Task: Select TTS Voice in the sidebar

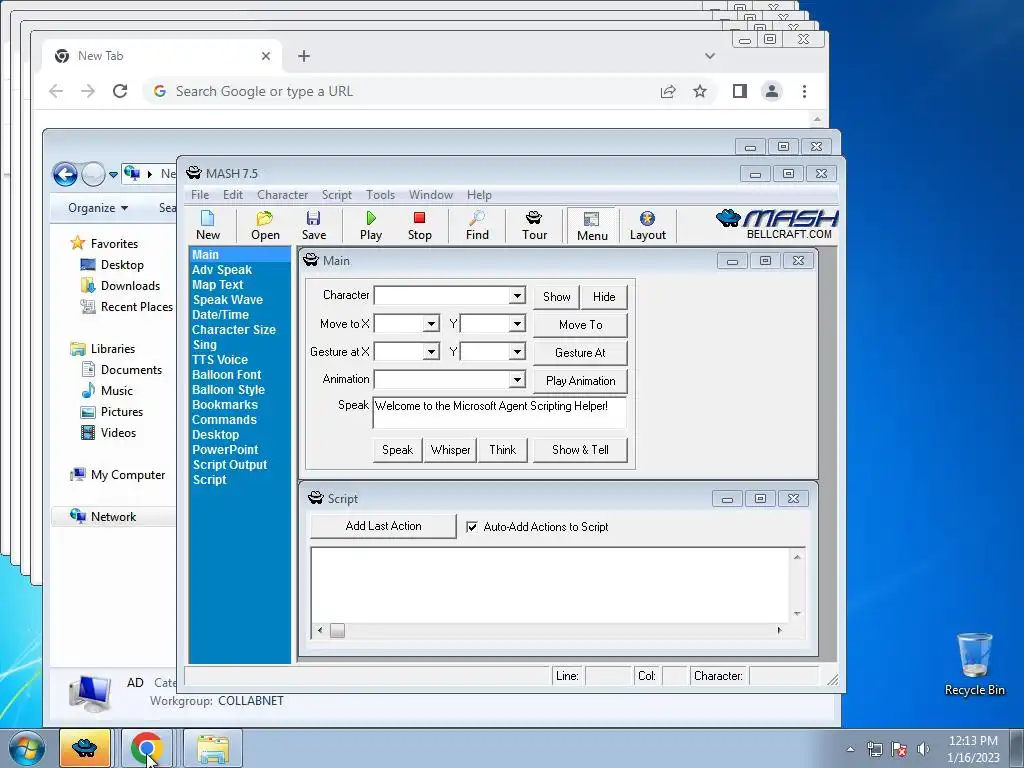Action: coord(219,360)
